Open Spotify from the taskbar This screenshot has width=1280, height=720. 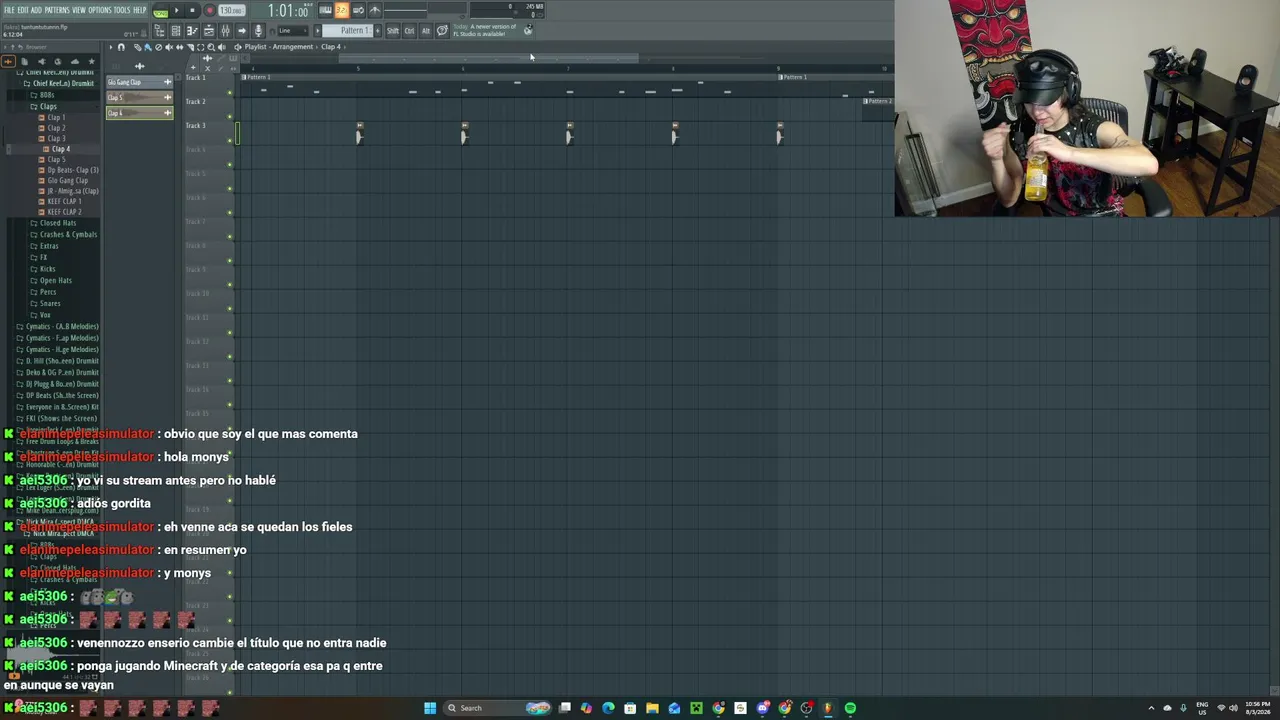[850, 708]
